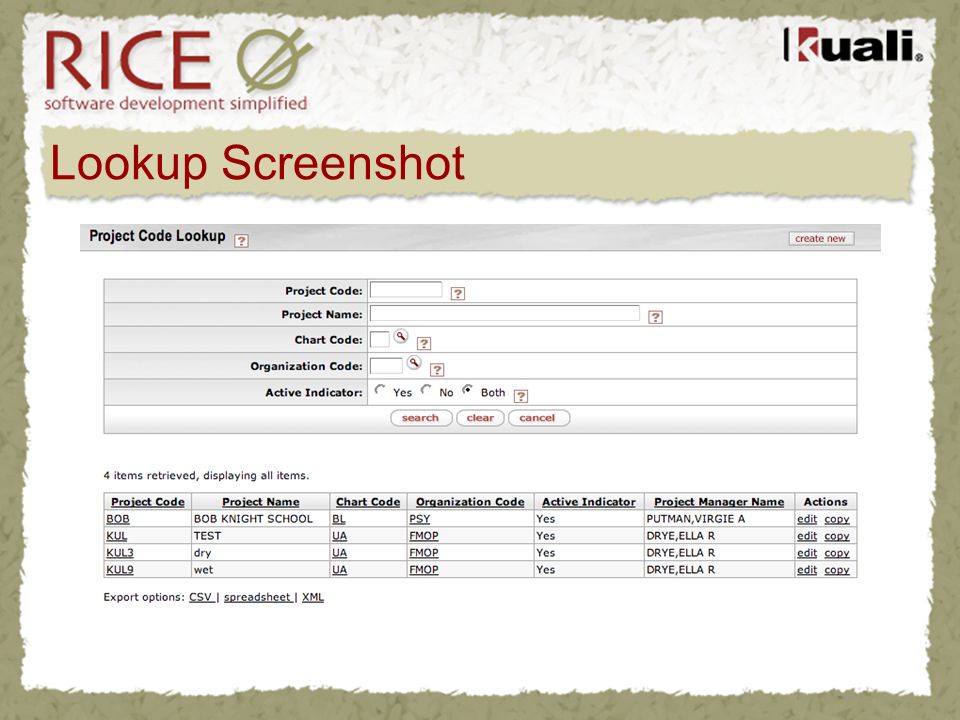Click the BOB KNIGHT SCHOOL project name

(253, 519)
